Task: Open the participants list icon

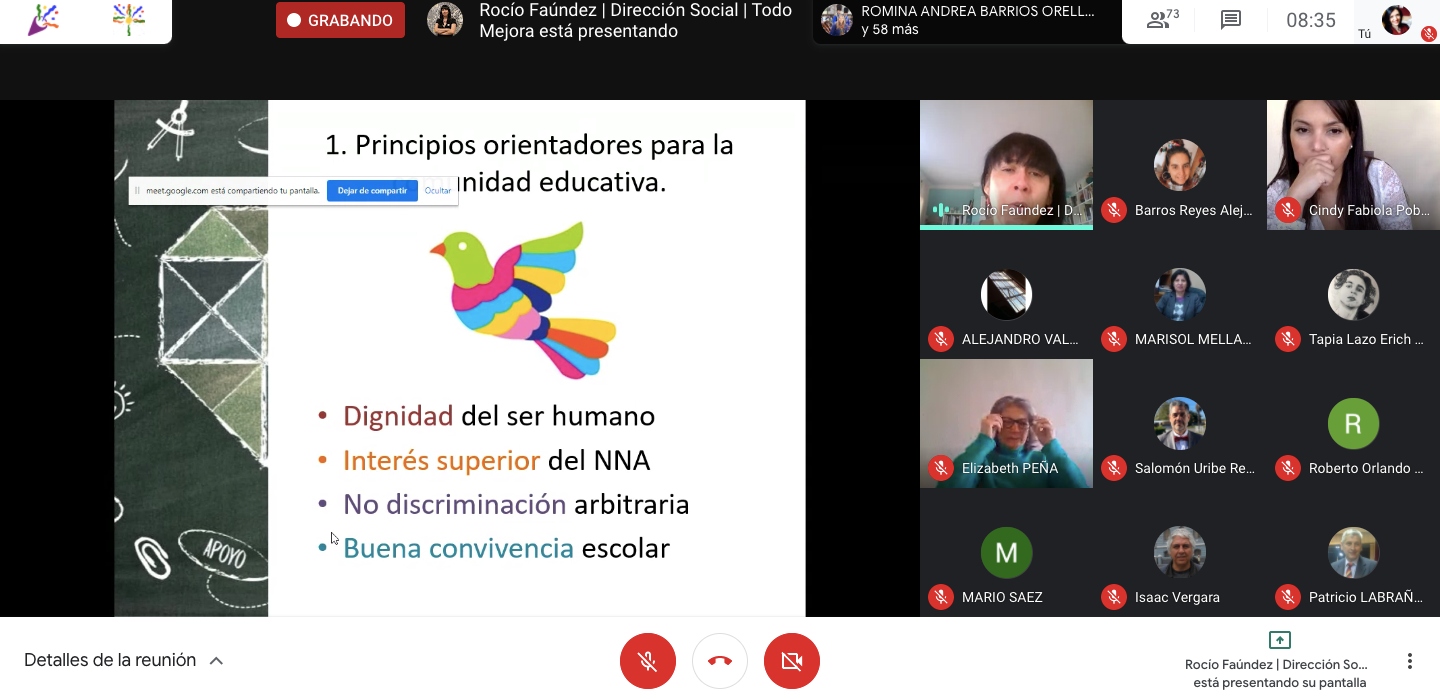Action: point(1163,20)
